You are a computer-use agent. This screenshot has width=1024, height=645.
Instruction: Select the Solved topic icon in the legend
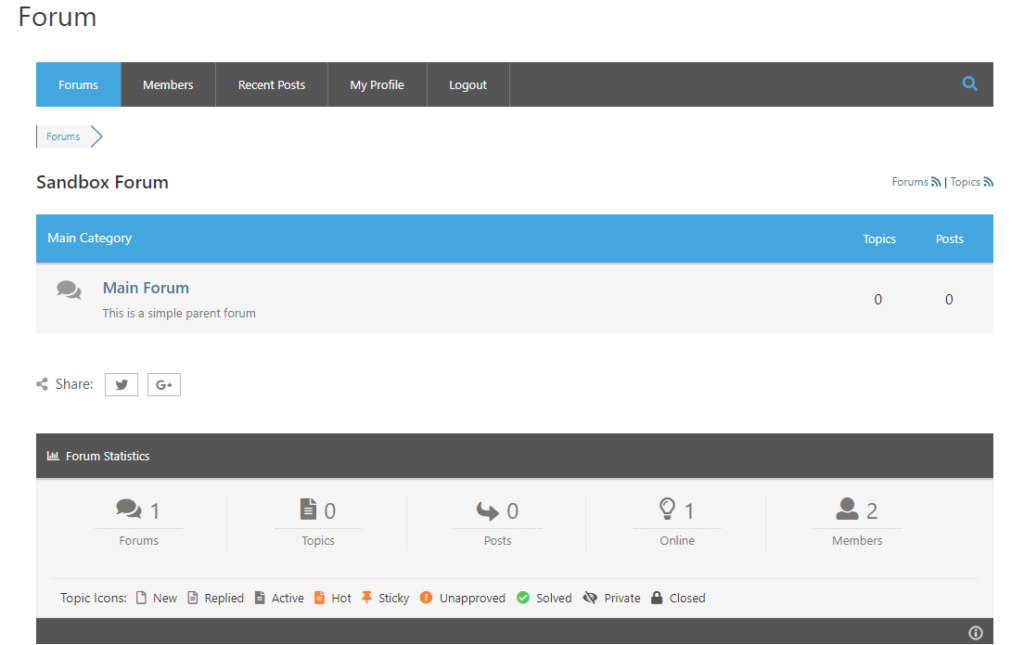(x=523, y=597)
